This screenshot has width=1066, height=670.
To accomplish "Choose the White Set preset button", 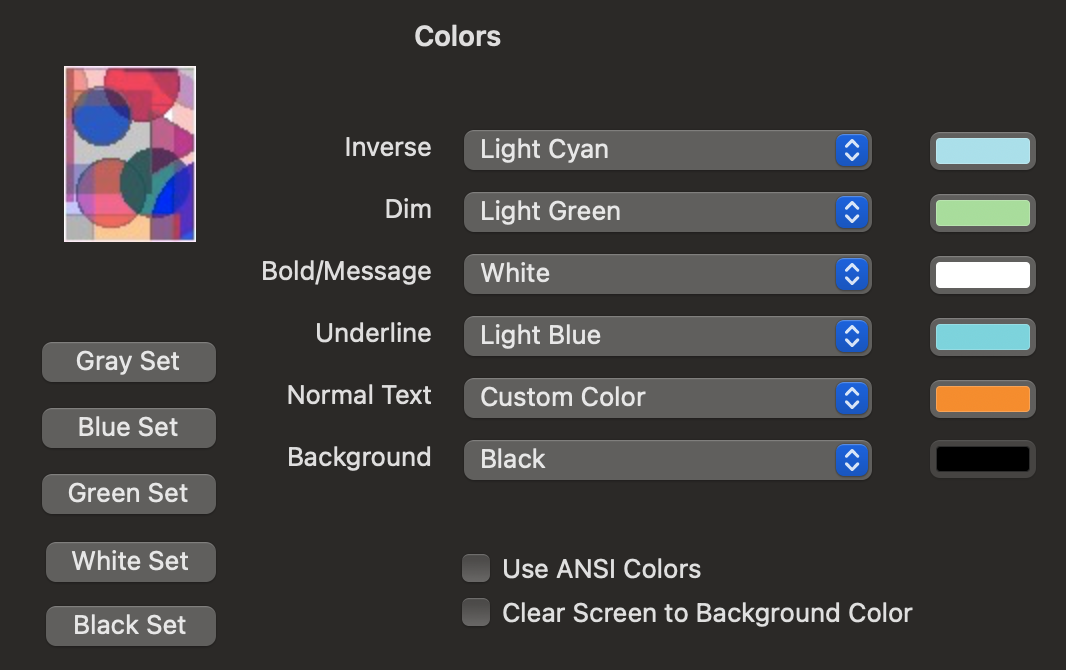I will pyautogui.click(x=131, y=562).
